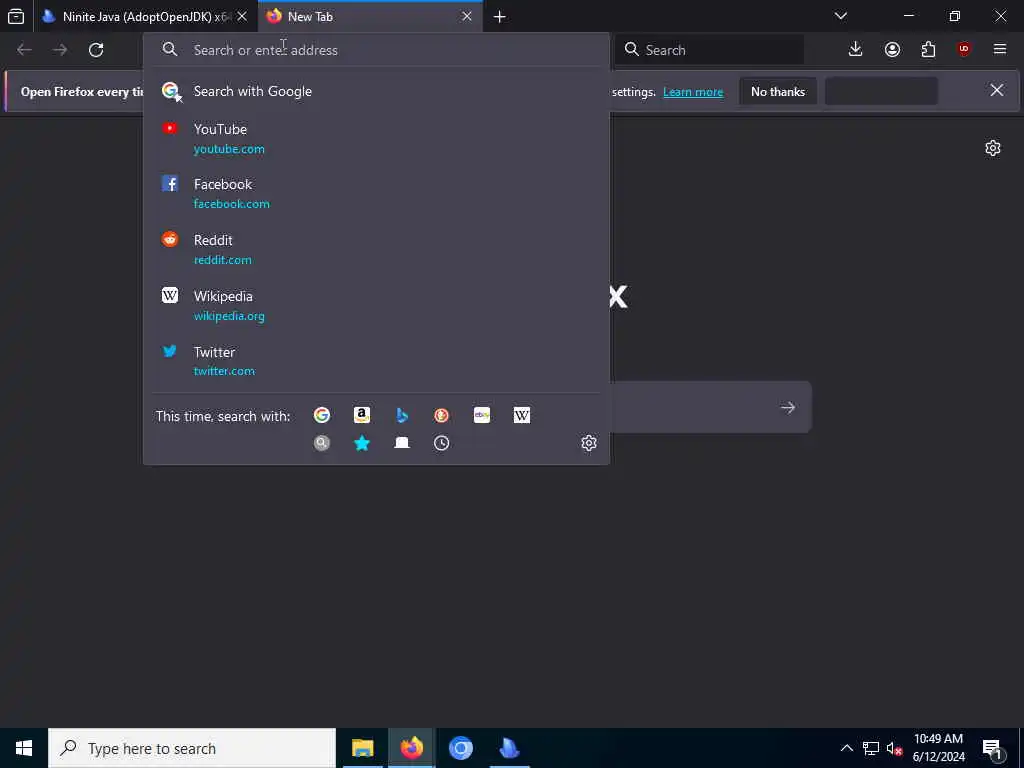Focus the Search or enter address field
The height and width of the screenshot is (768, 1024).
(377, 50)
